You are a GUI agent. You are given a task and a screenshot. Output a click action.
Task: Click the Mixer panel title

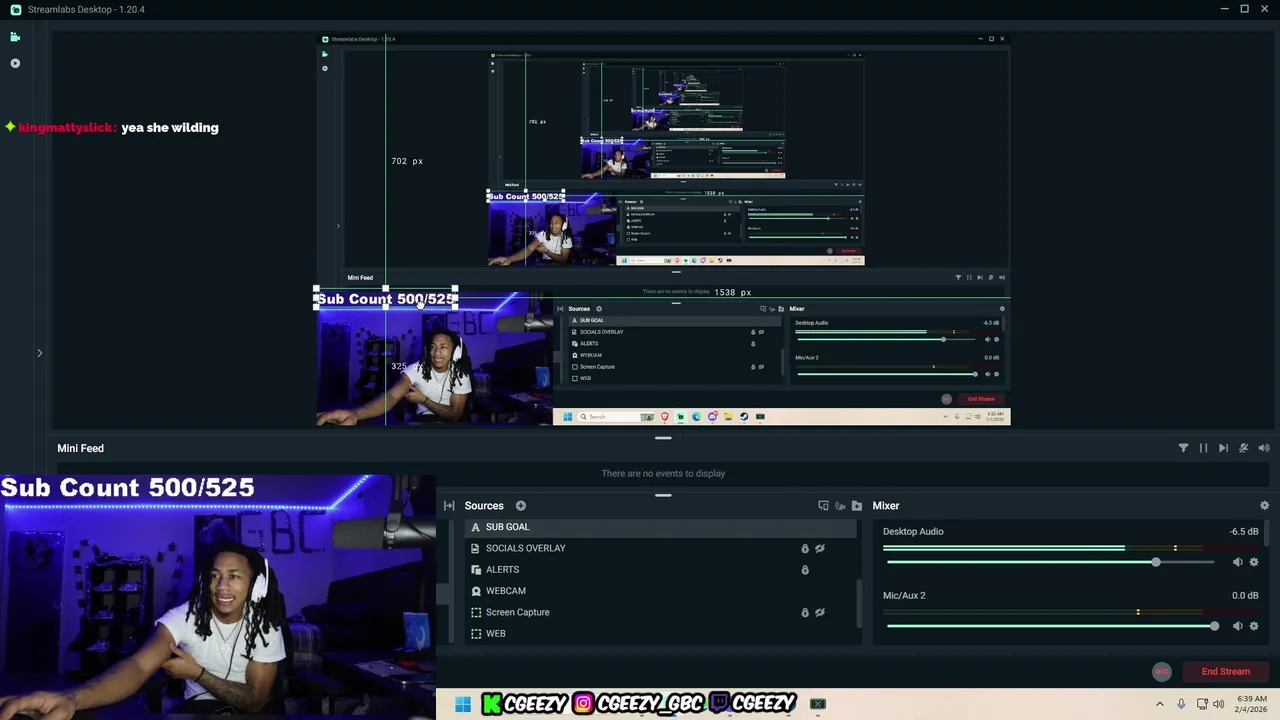click(x=886, y=506)
